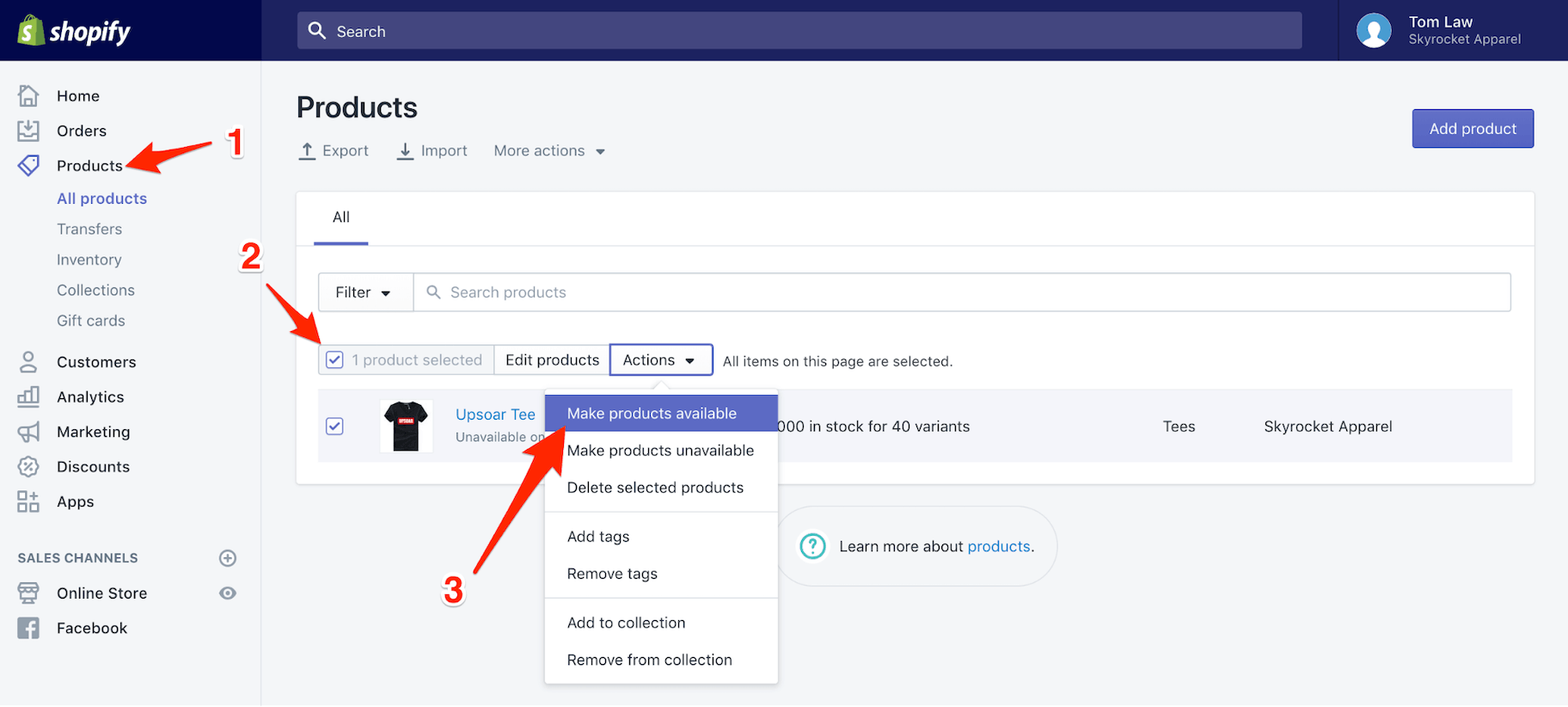This screenshot has height=707, width=1568.
Task: Uncheck the Upsoar Tee row checkbox
Action: [x=335, y=427]
